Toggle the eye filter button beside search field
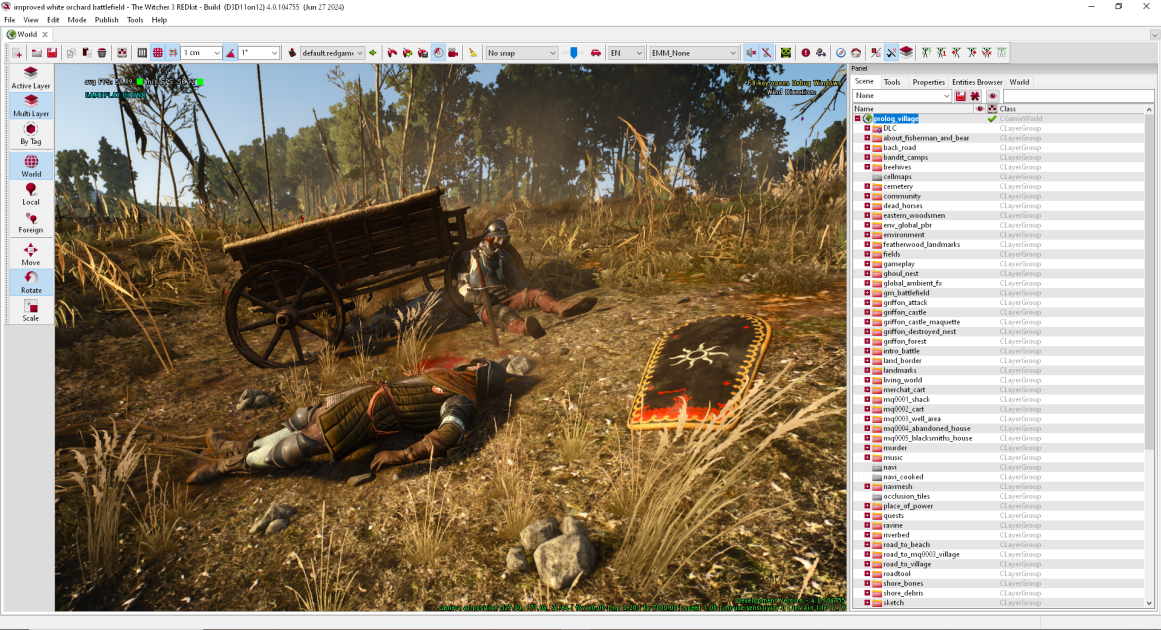The width and height of the screenshot is (1161, 630). [993, 96]
